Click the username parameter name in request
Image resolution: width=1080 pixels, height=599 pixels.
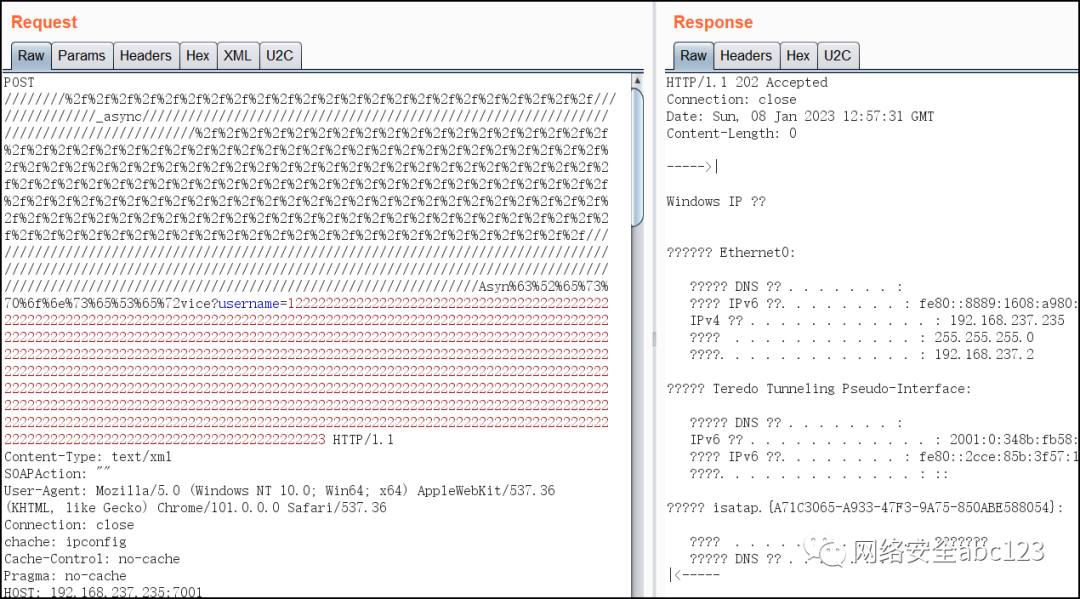pos(249,304)
